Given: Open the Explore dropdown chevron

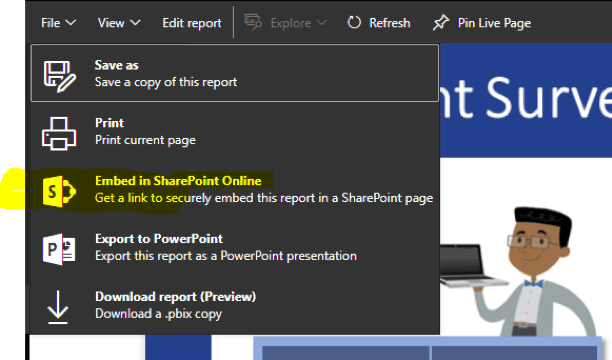Looking at the screenshot, I should pyautogui.click(x=321, y=23).
